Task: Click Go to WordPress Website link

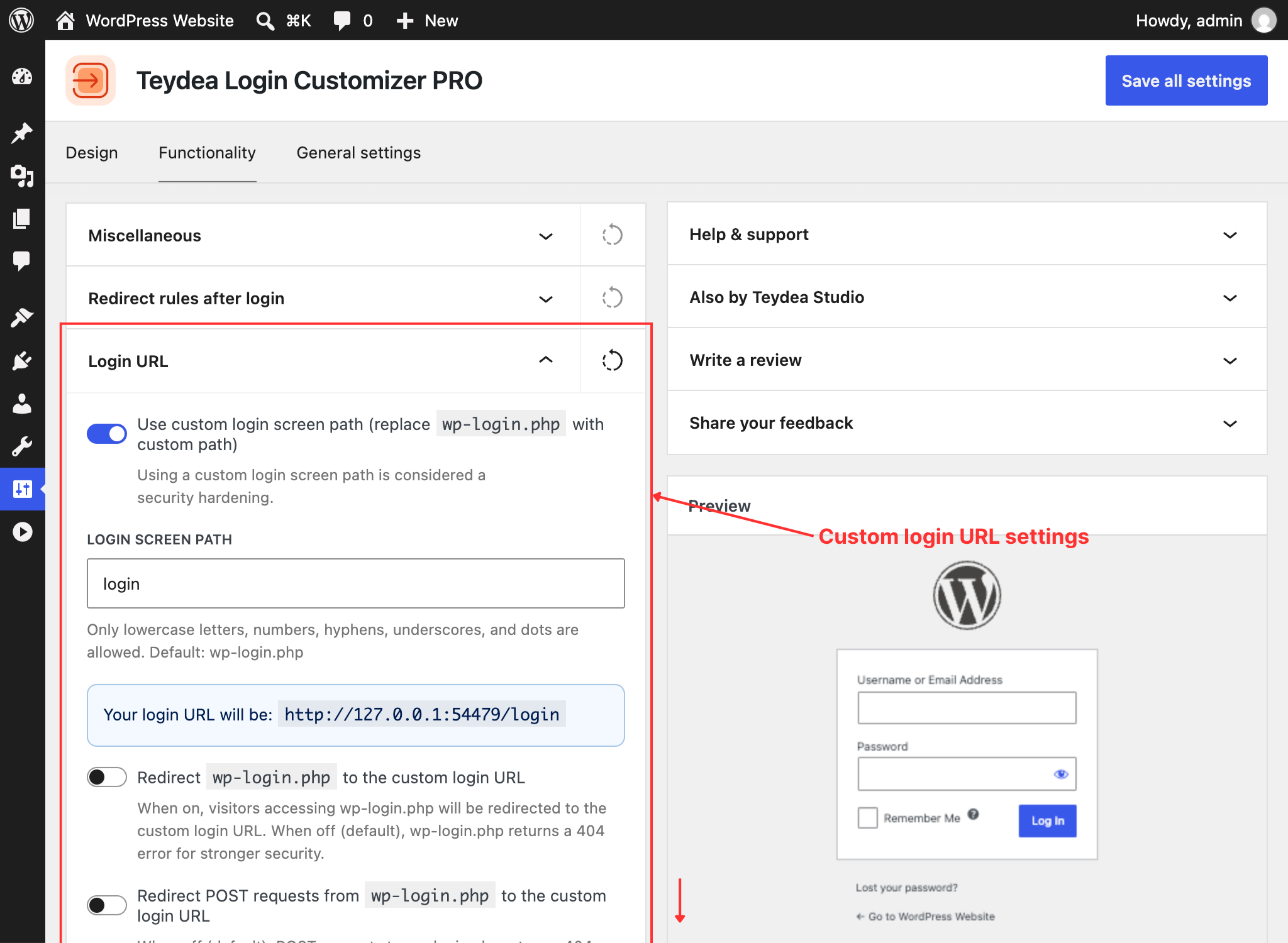Action: point(925,917)
